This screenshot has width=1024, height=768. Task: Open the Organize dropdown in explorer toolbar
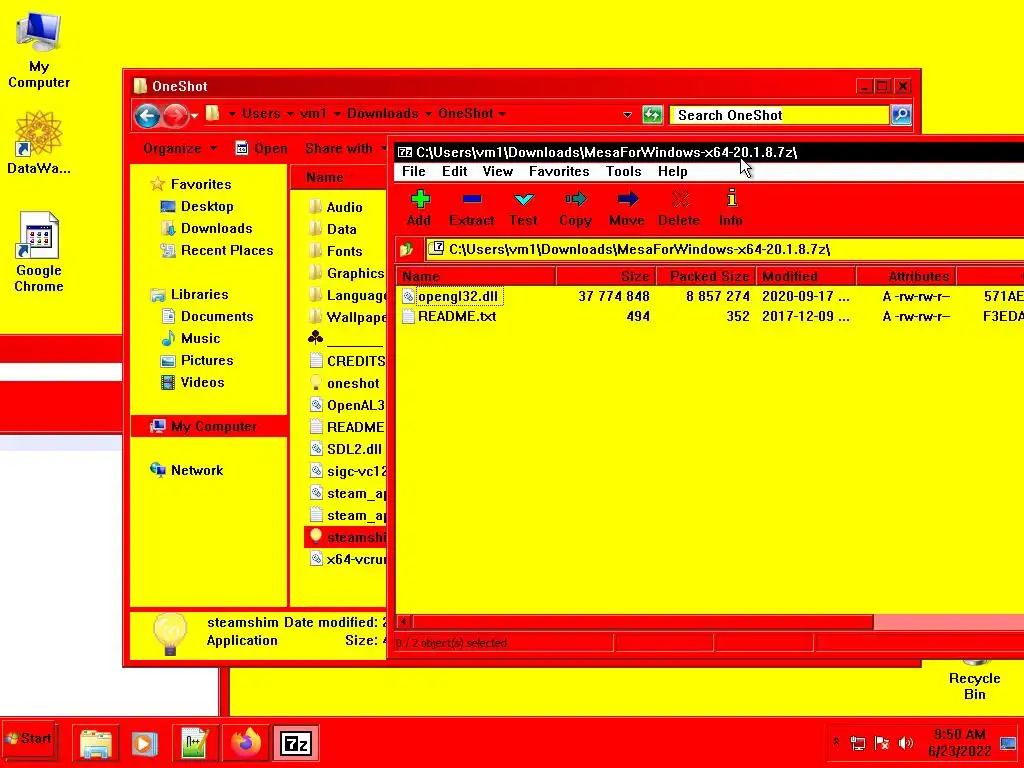[180, 149]
